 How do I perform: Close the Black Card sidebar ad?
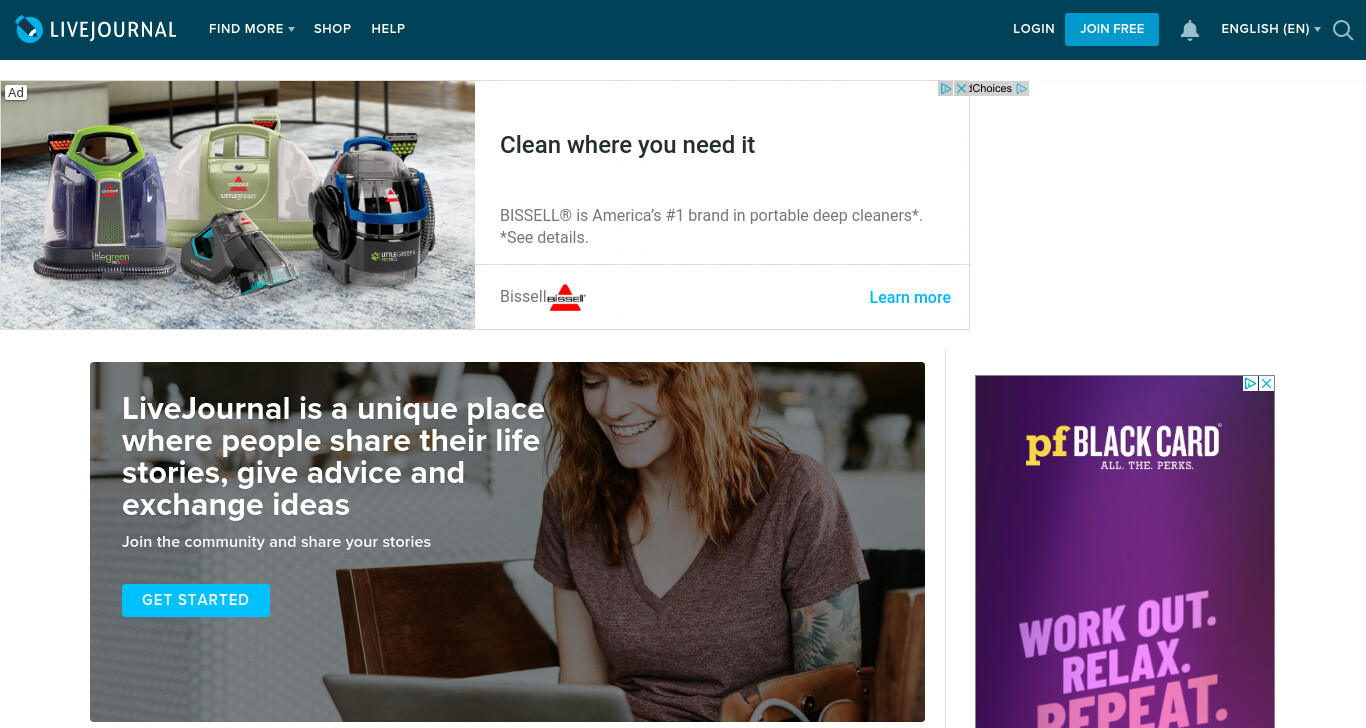[1266, 383]
